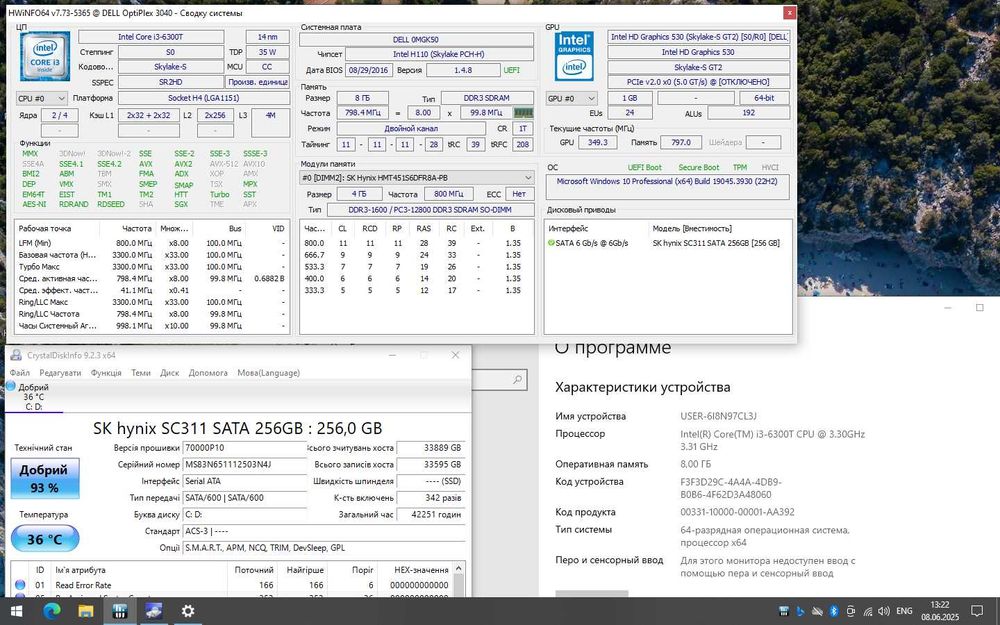The width and height of the screenshot is (1000, 625).
Task: Click the blue orb for attribute 01 Read Error Rate
Action: pos(20,585)
